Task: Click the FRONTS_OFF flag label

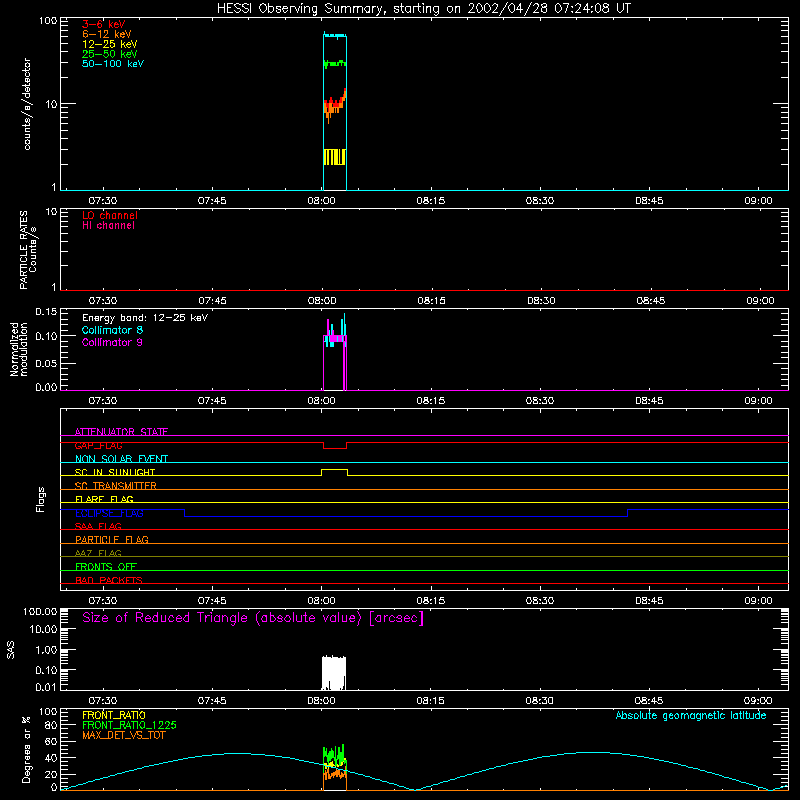Action: pyautogui.click(x=106, y=566)
